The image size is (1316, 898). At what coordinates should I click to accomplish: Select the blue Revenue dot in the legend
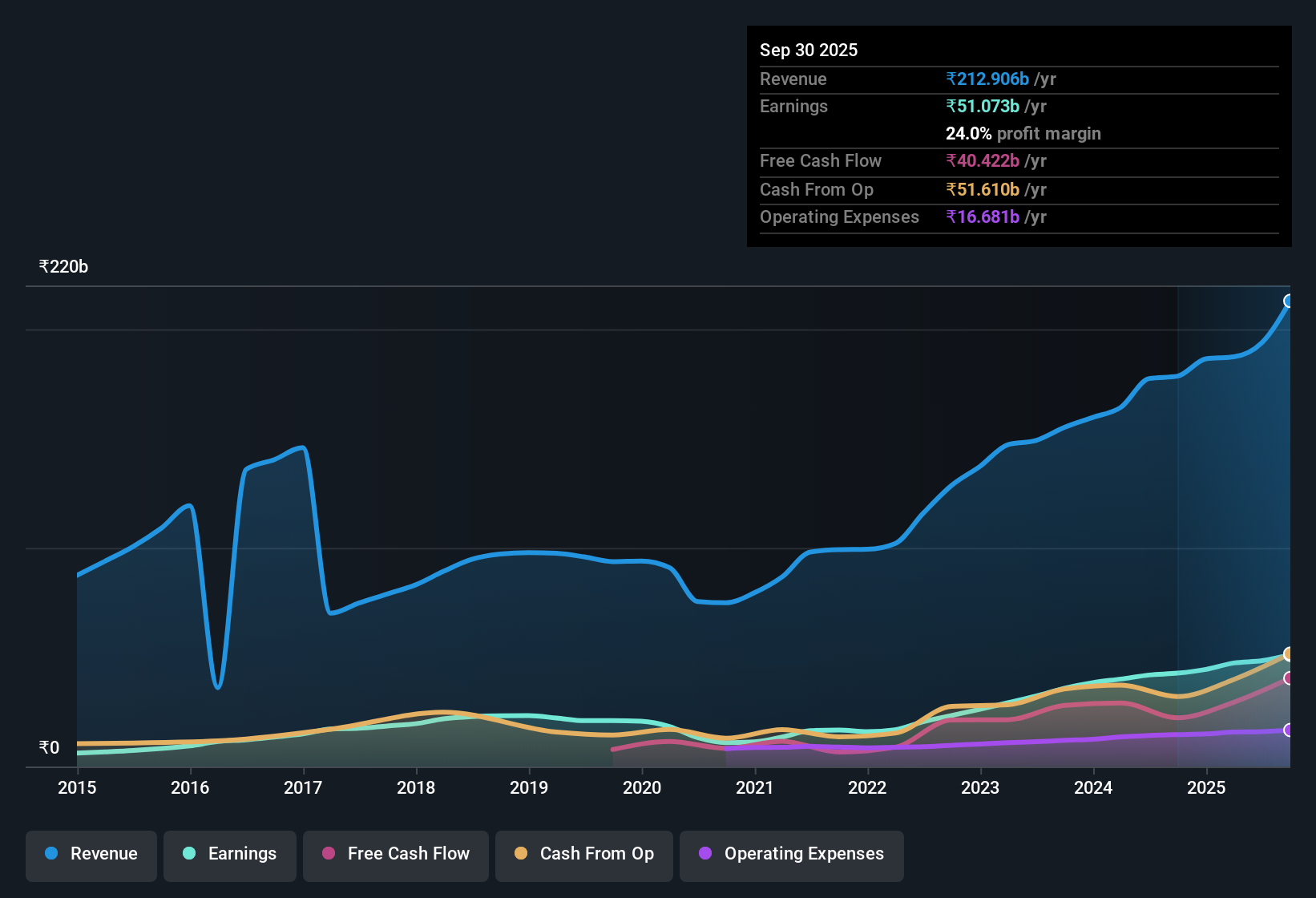[50, 854]
